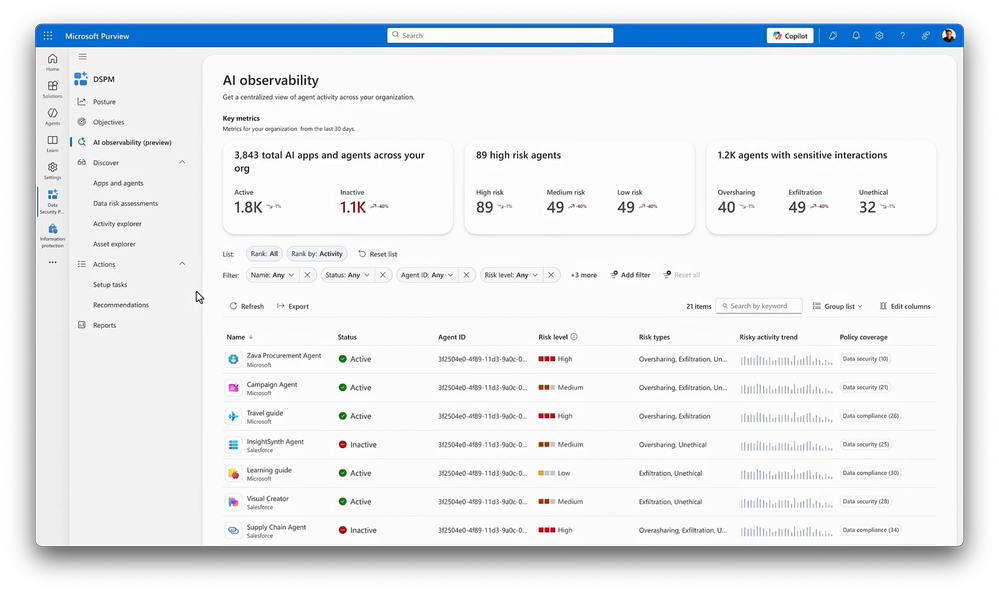
Task: Open the notifications bell icon
Action: click(x=856, y=36)
